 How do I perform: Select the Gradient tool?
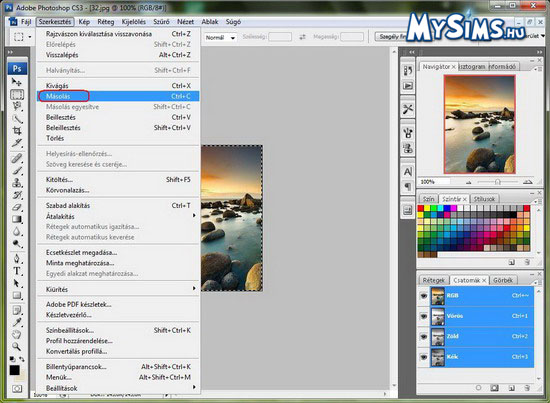(17, 220)
